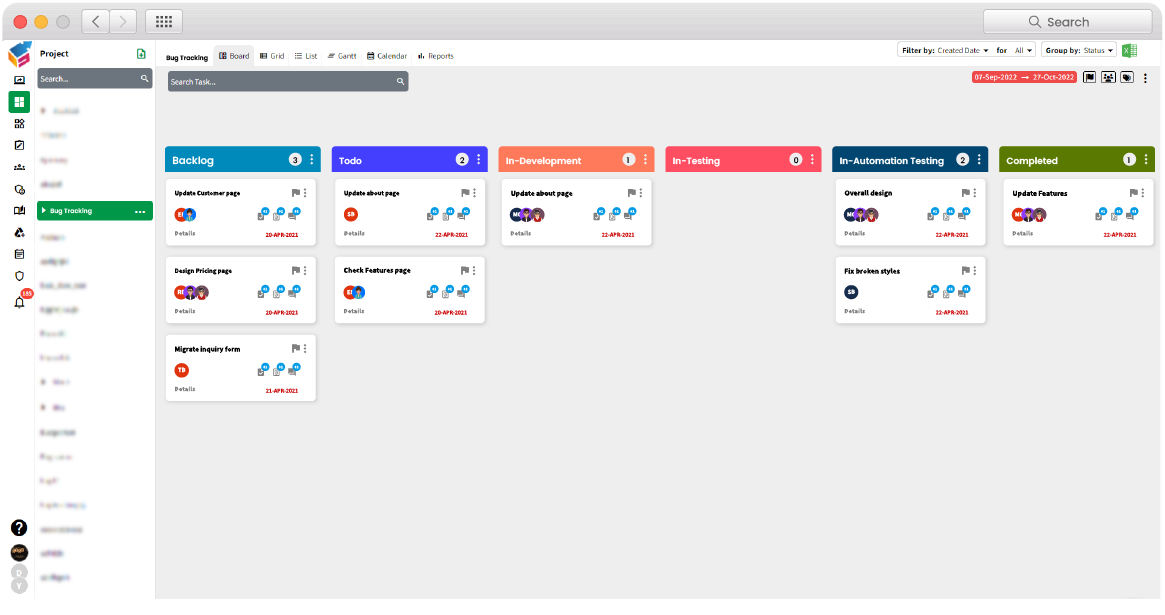Click the checklist icon on Fix broken styles
The width and height of the screenshot is (1165, 615).
(931, 292)
